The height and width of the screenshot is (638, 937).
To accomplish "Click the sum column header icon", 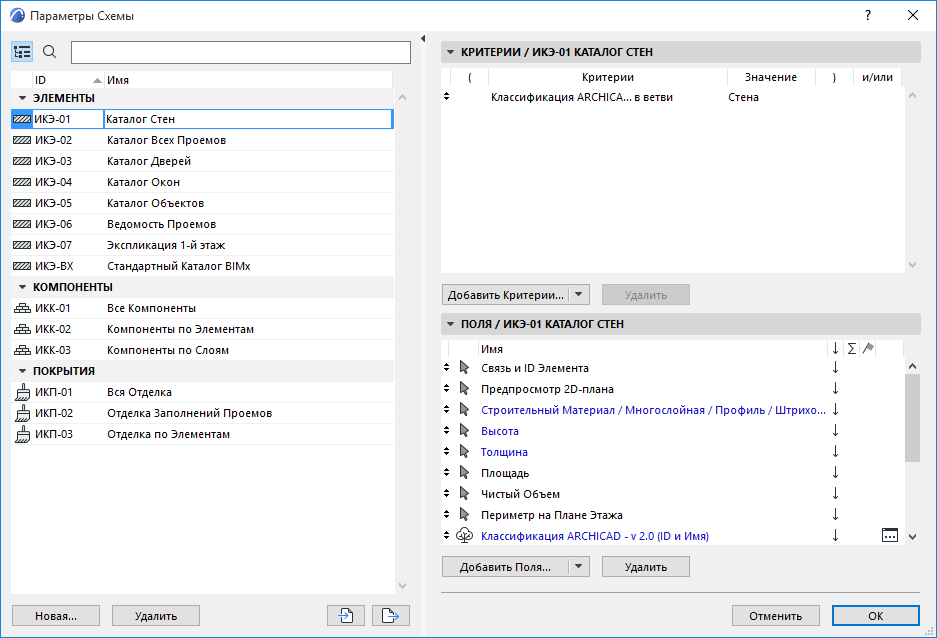I will coord(852,348).
